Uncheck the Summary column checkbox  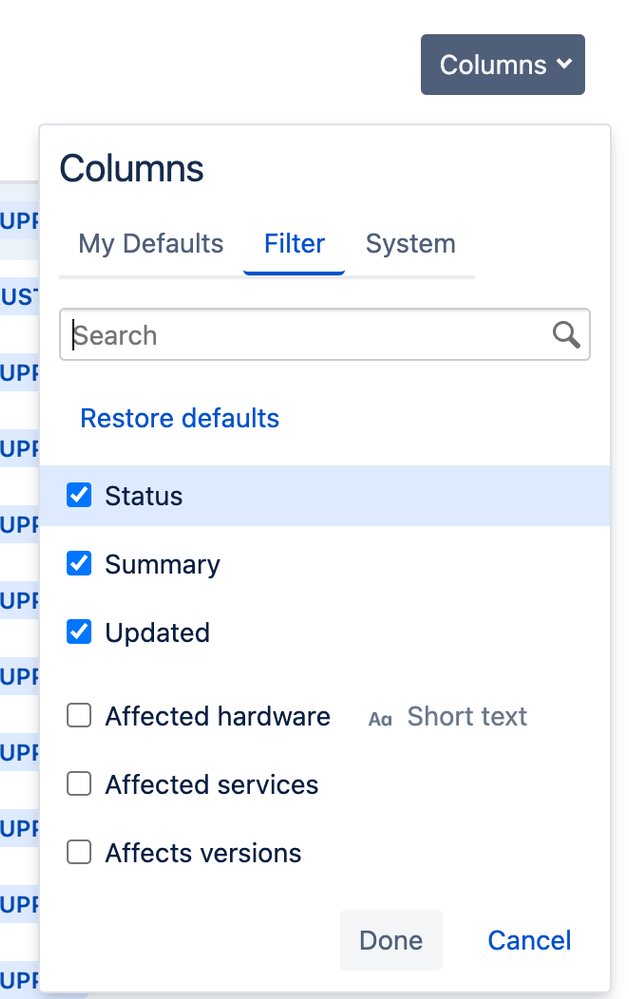[79, 563]
